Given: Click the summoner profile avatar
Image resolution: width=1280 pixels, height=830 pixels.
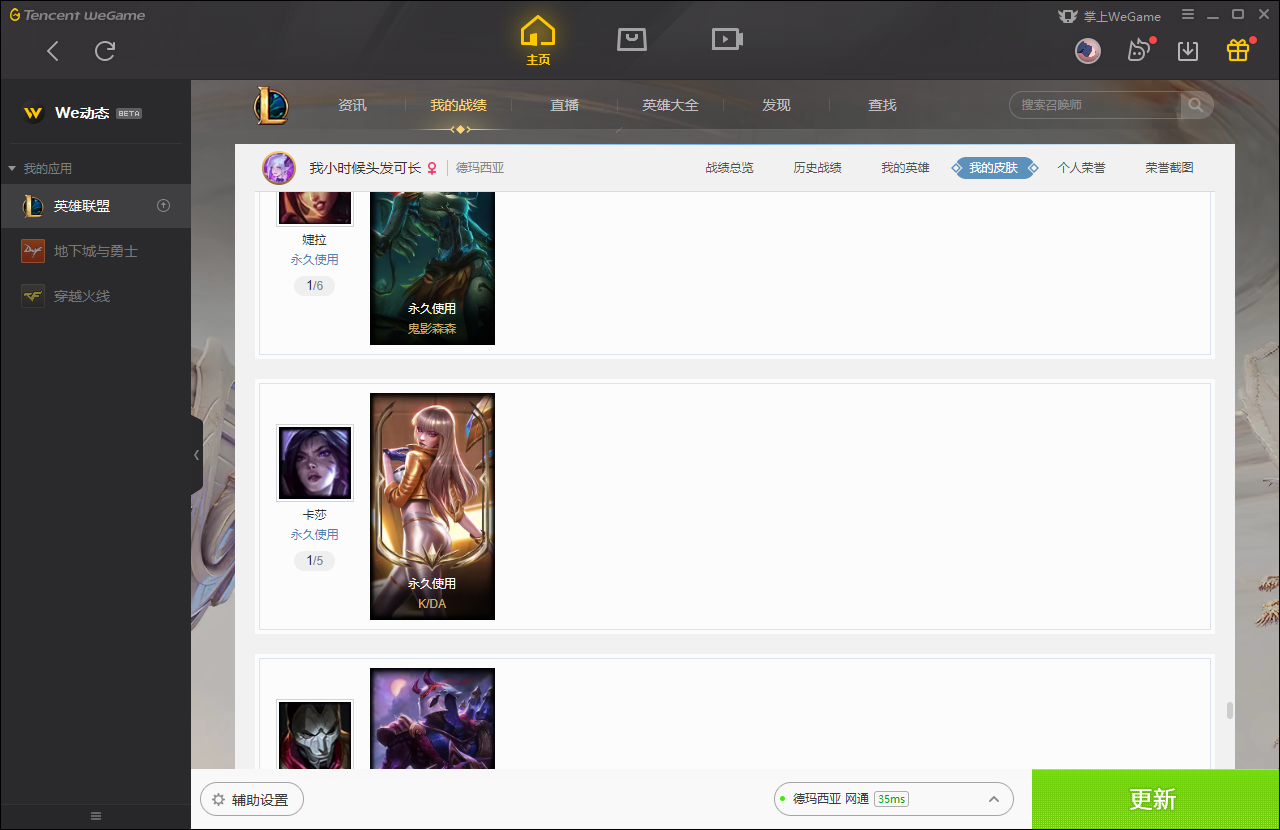Looking at the screenshot, I should tap(279, 168).
